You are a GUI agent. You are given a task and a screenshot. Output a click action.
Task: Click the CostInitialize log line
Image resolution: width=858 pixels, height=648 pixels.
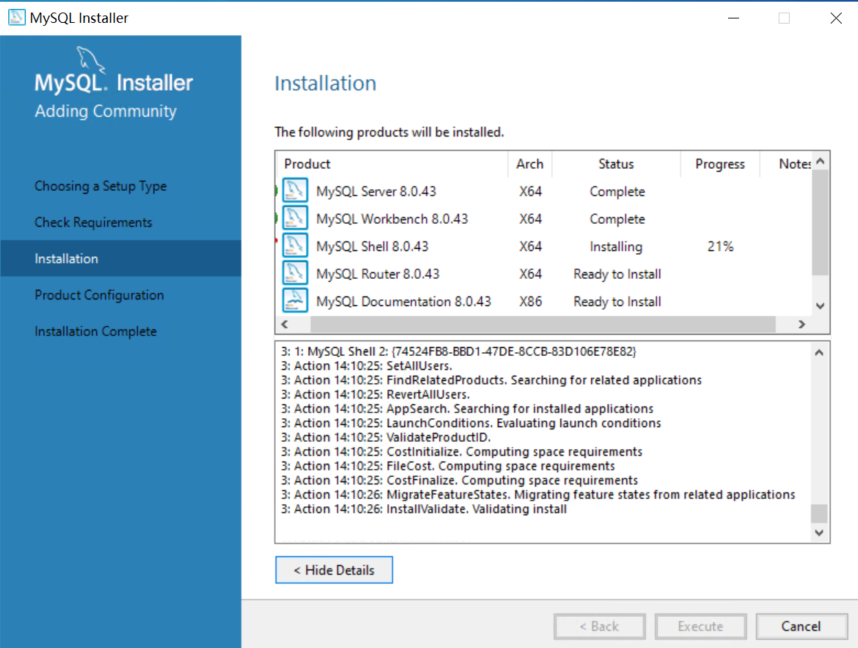tap(462, 452)
